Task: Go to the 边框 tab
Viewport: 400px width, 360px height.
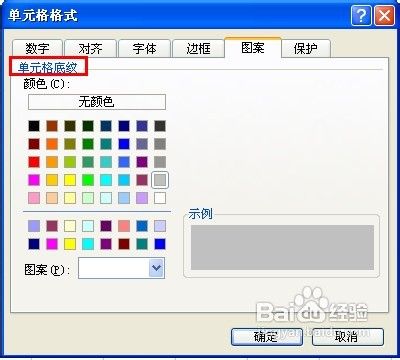Action: coord(198,49)
